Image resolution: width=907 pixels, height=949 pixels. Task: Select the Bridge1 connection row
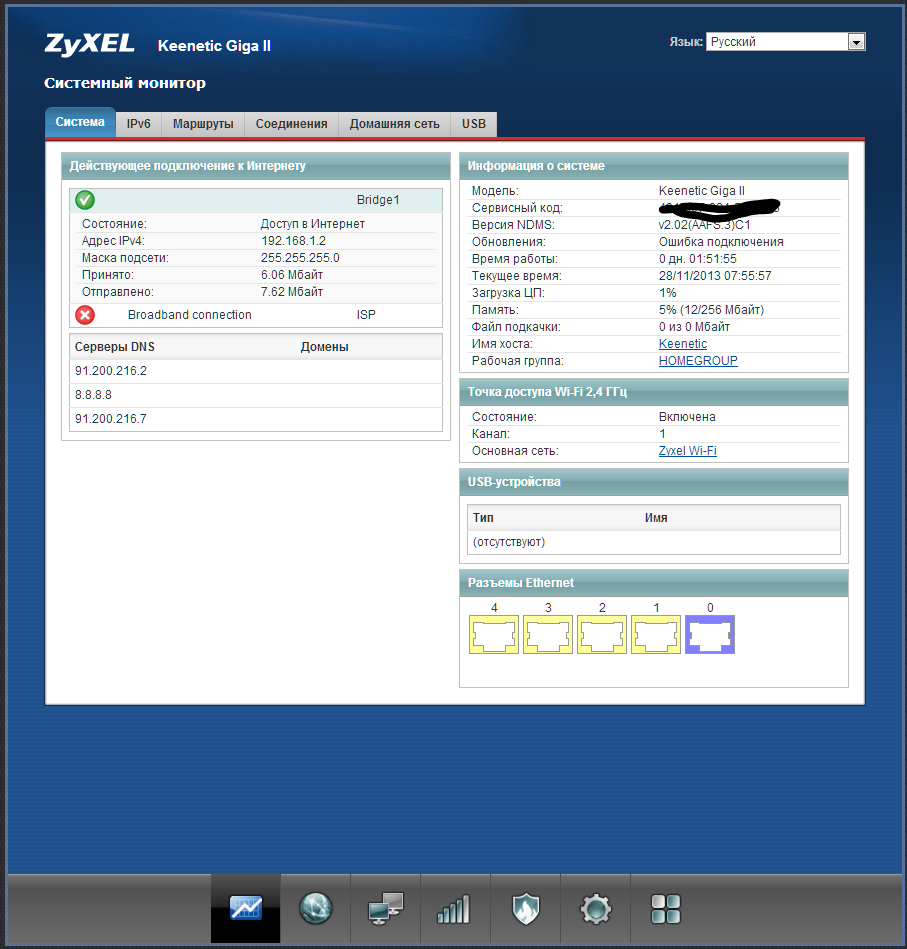256,200
